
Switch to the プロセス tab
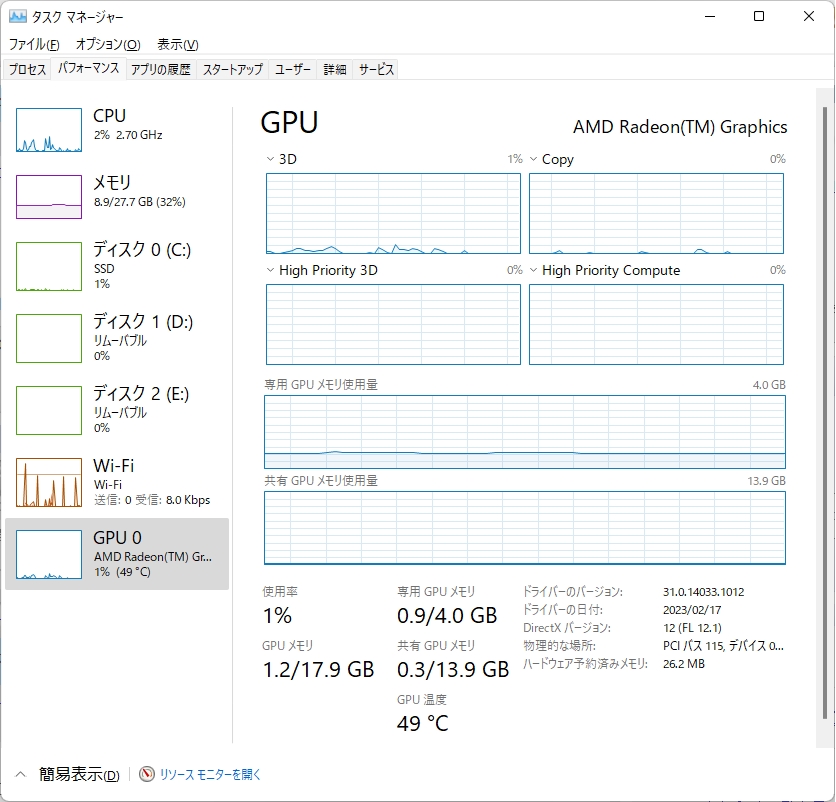[27, 69]
